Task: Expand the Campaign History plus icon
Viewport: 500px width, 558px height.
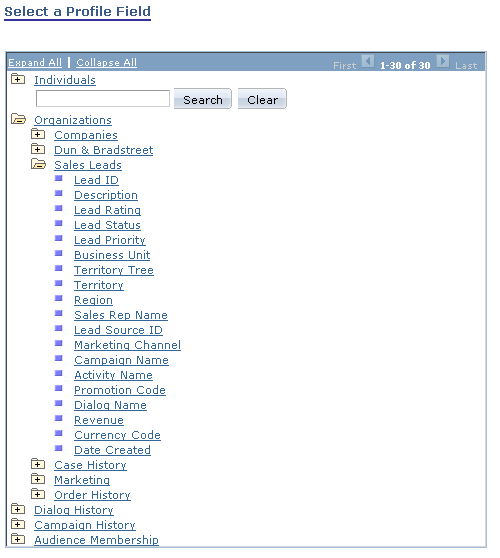Action: pos(18,524)
